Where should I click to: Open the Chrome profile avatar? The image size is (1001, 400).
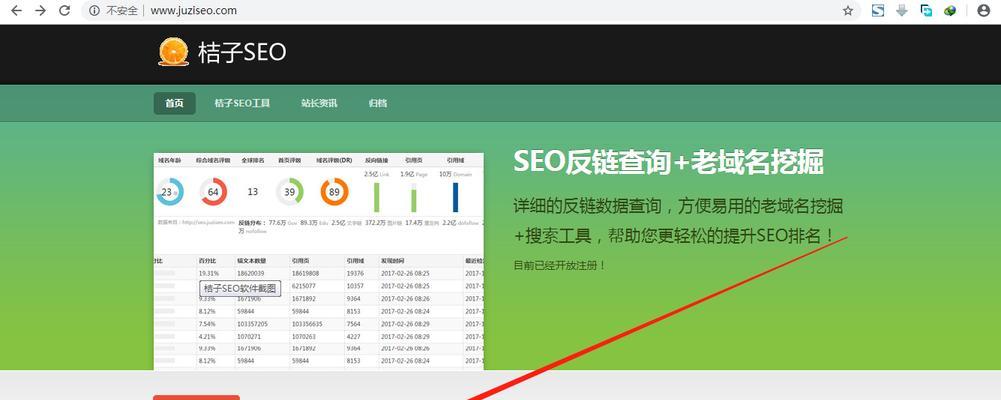(x=983, y=10)
